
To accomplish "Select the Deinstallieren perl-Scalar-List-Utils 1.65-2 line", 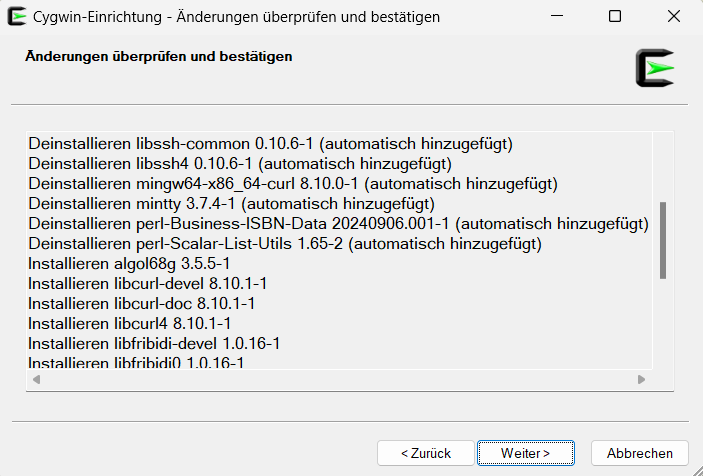I will pyautogui.click(x=285, y=244).
